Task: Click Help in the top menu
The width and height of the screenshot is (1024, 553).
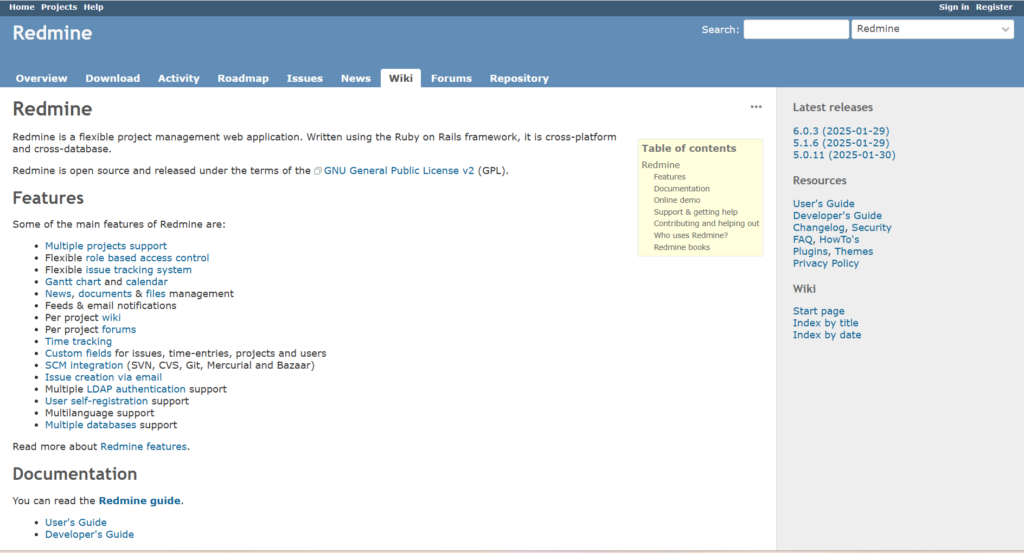Action: pyautogui.click(x=93, y=7)
